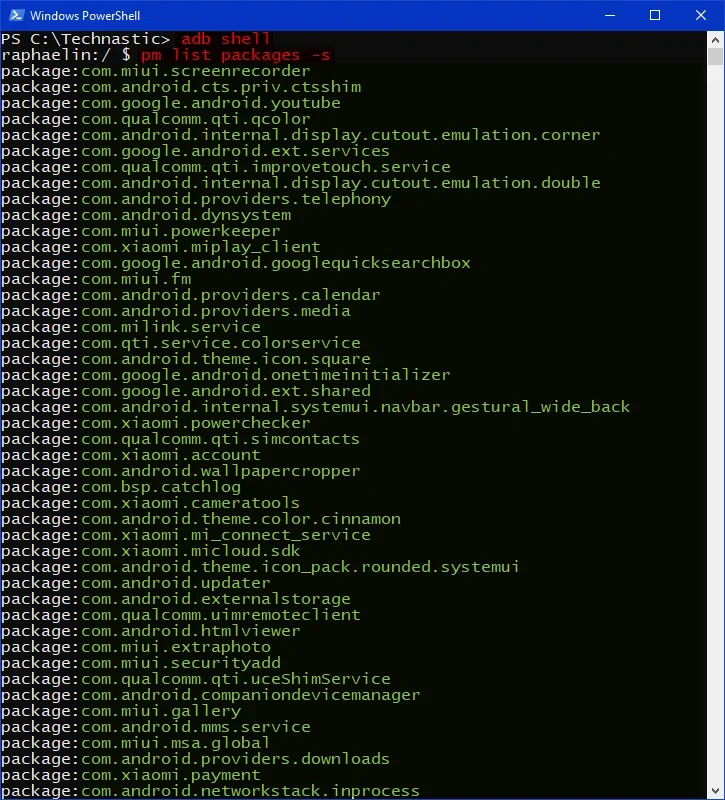Click com.android.htmlviewer package line
This screenshot has height=800, width=725.
151,631
